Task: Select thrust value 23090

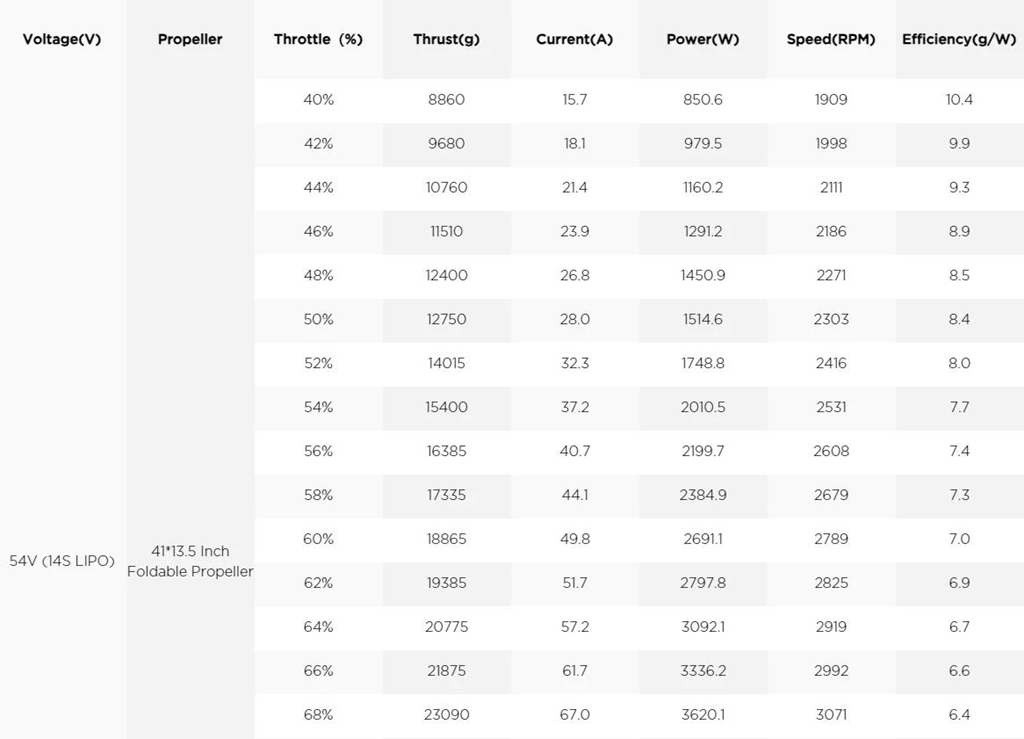Action: coord(447,715)
